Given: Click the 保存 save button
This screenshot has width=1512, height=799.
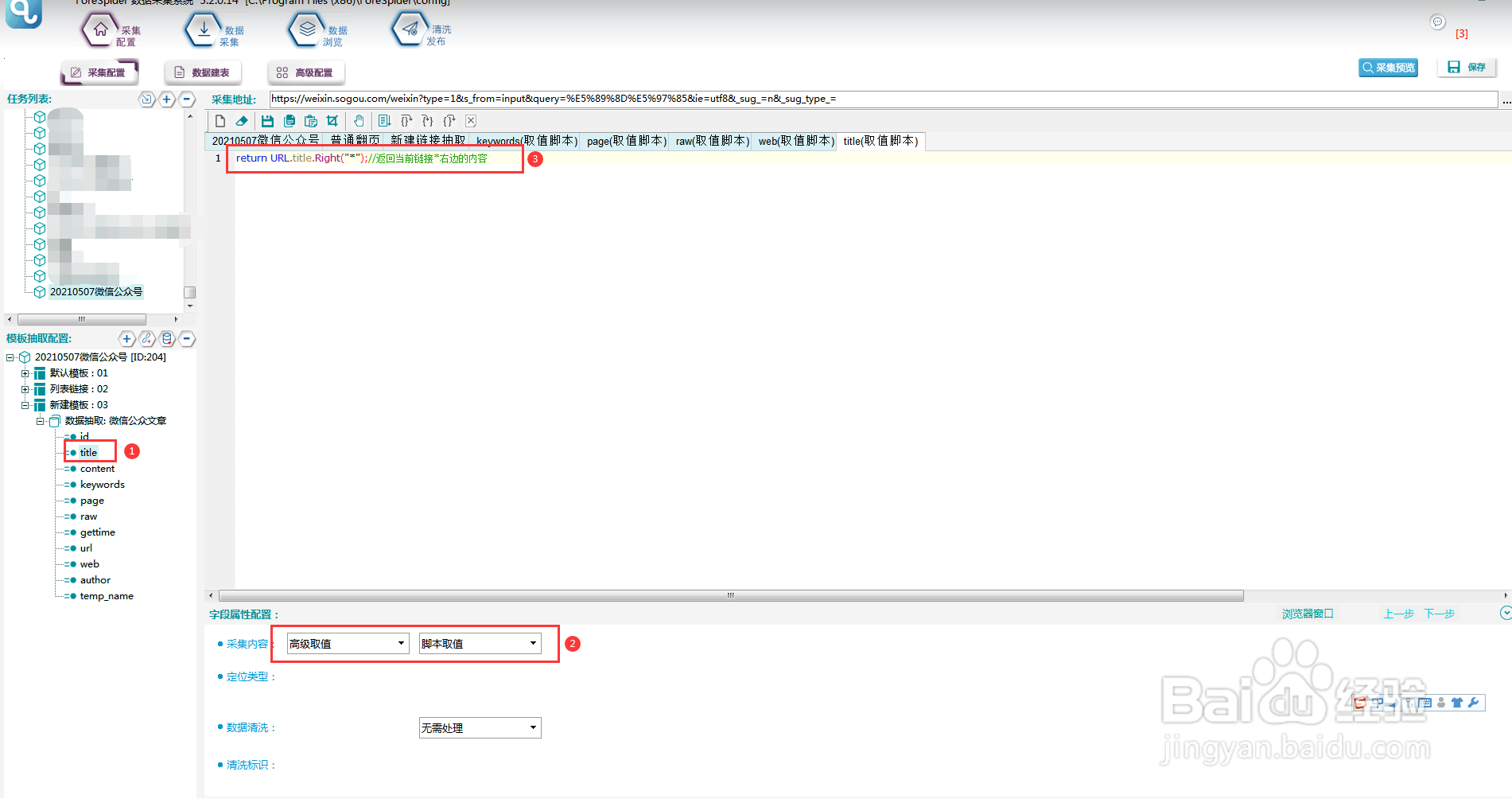Looking at the screenshot, I should (x=1467, y=68).
